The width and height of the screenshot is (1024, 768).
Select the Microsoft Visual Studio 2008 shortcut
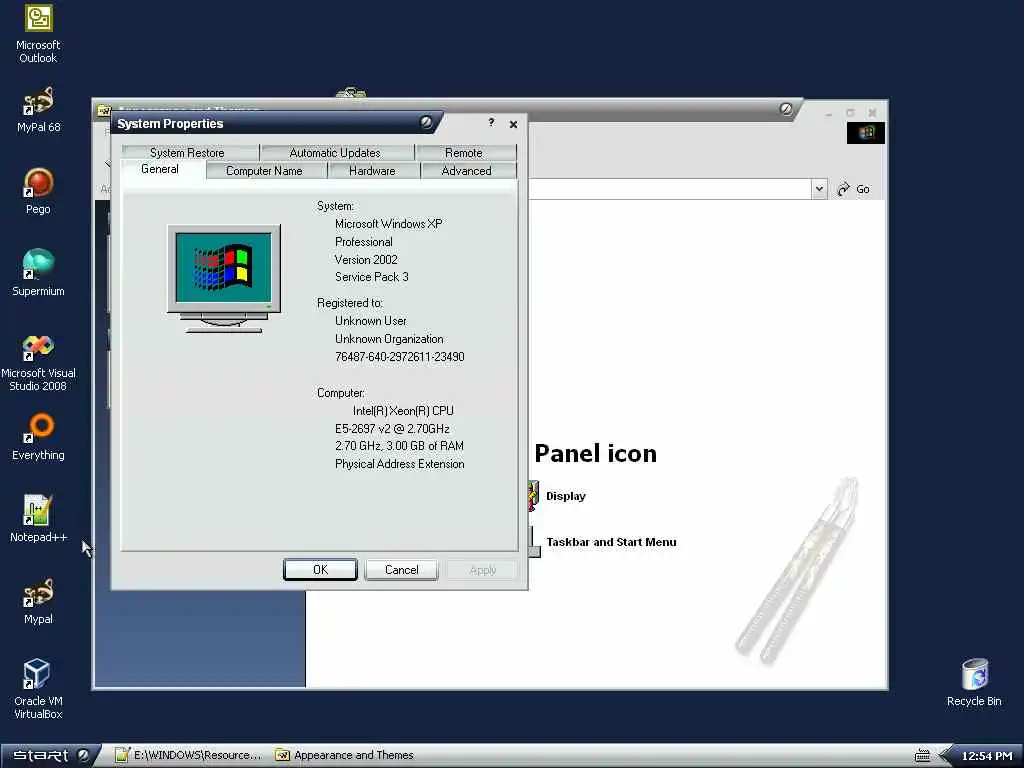tap(38, 363)
